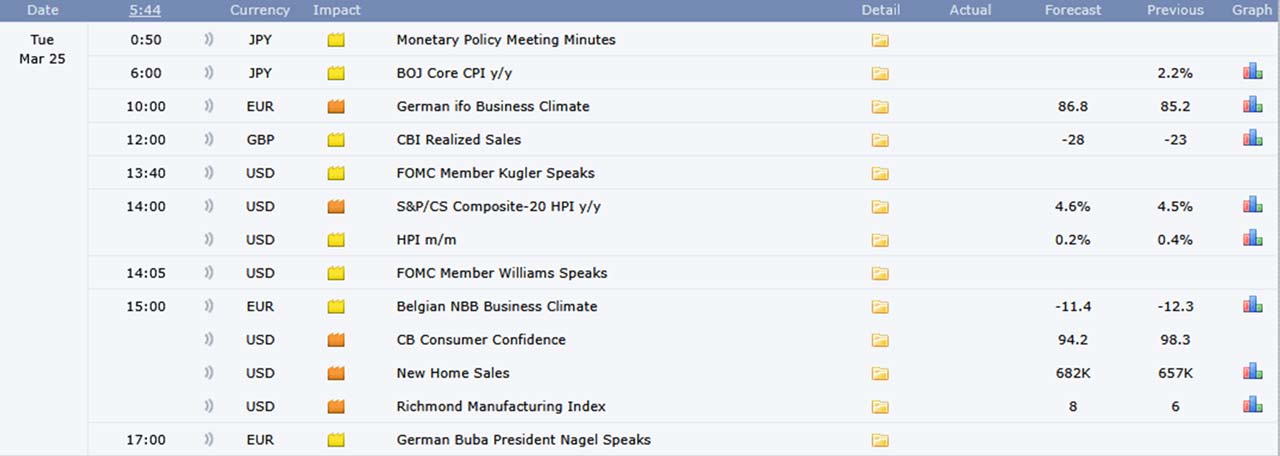1280x456 pixels.
Task: Toggle sound alert for 0:50 JPY event
Action: coord(209,40)
